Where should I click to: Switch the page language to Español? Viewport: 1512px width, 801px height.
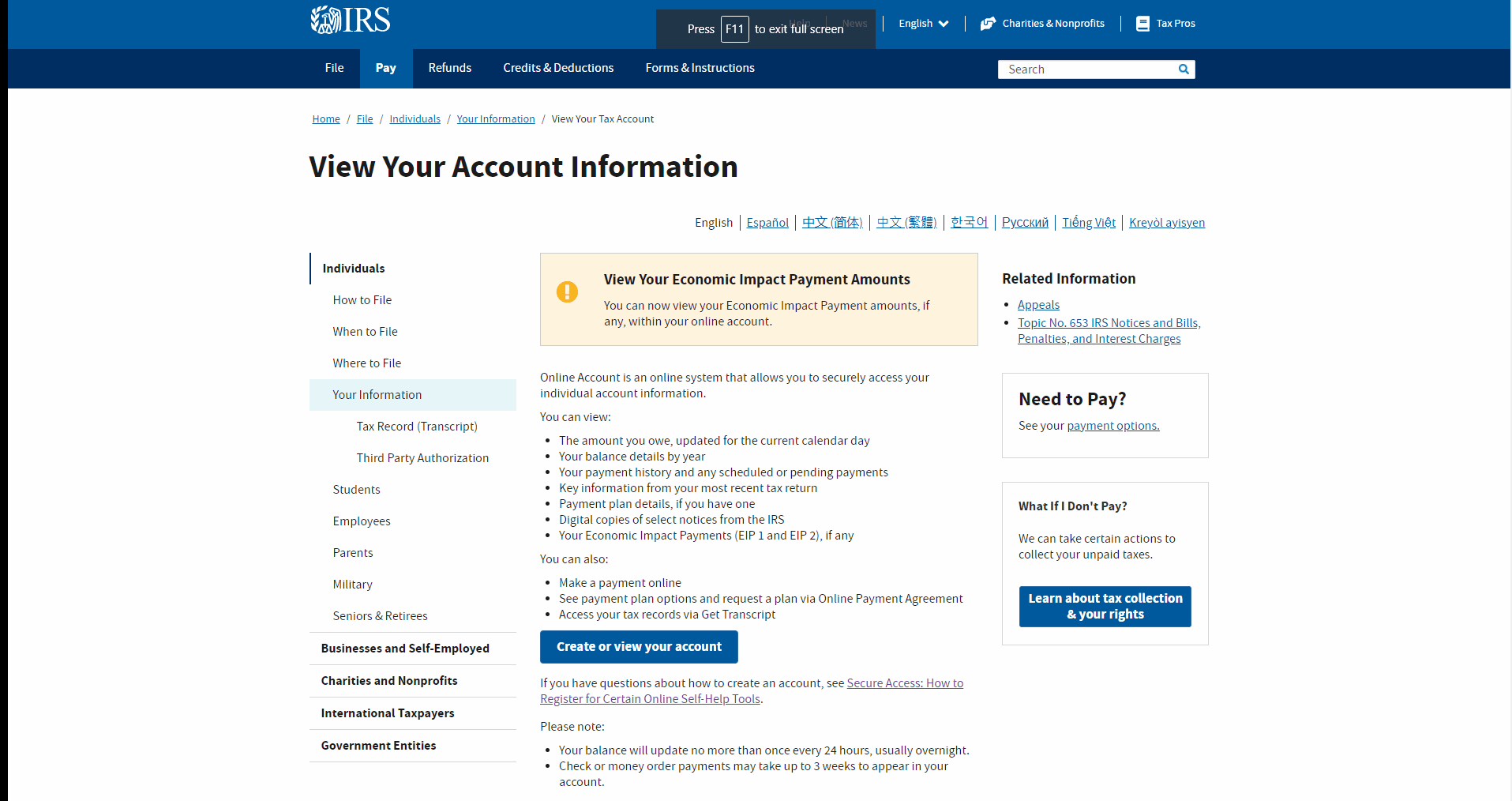767,222
